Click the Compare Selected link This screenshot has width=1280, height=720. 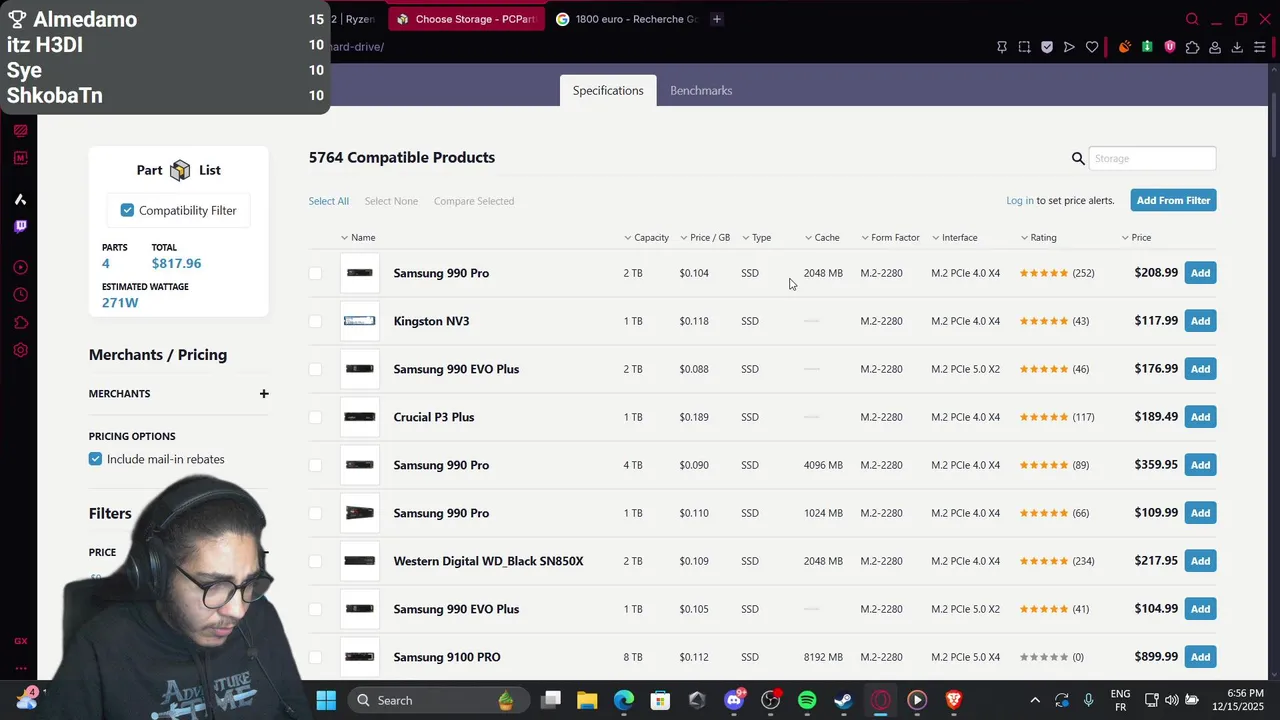pos(474,201)
